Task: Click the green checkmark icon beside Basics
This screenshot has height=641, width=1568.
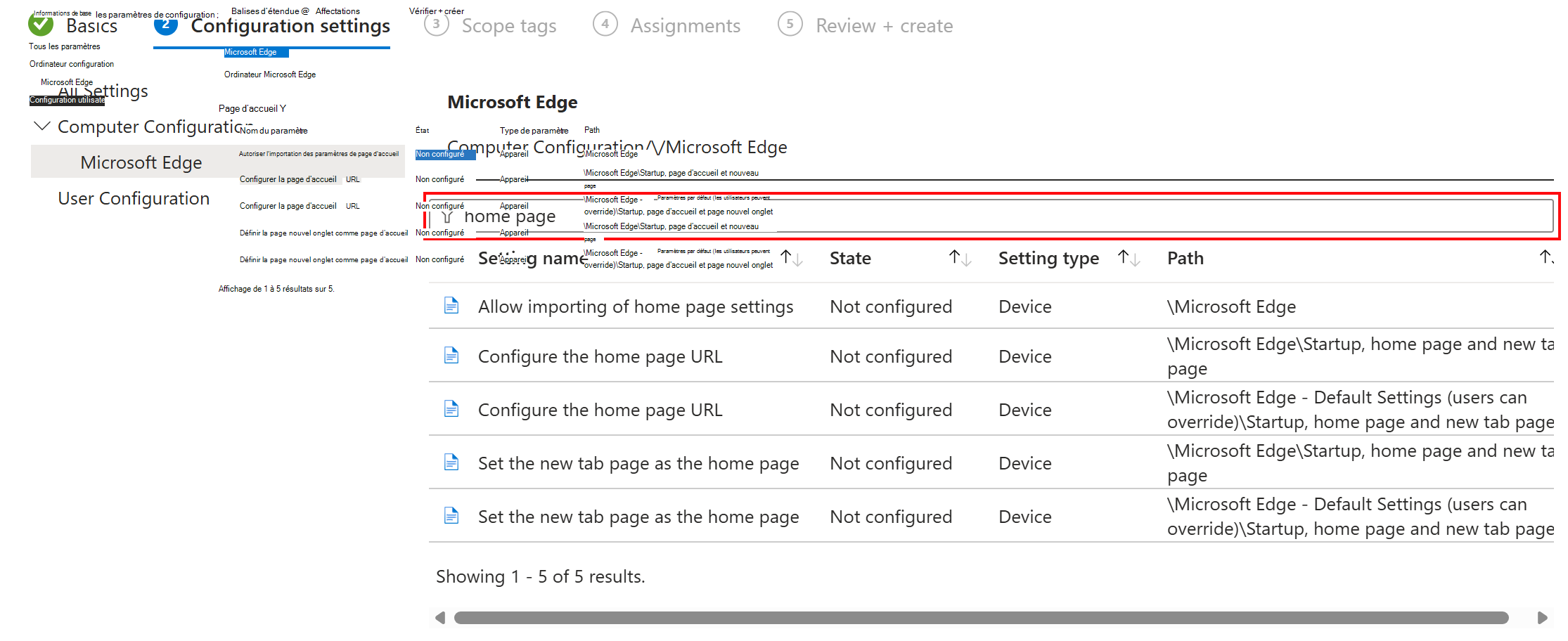Action: click(41, 25)
